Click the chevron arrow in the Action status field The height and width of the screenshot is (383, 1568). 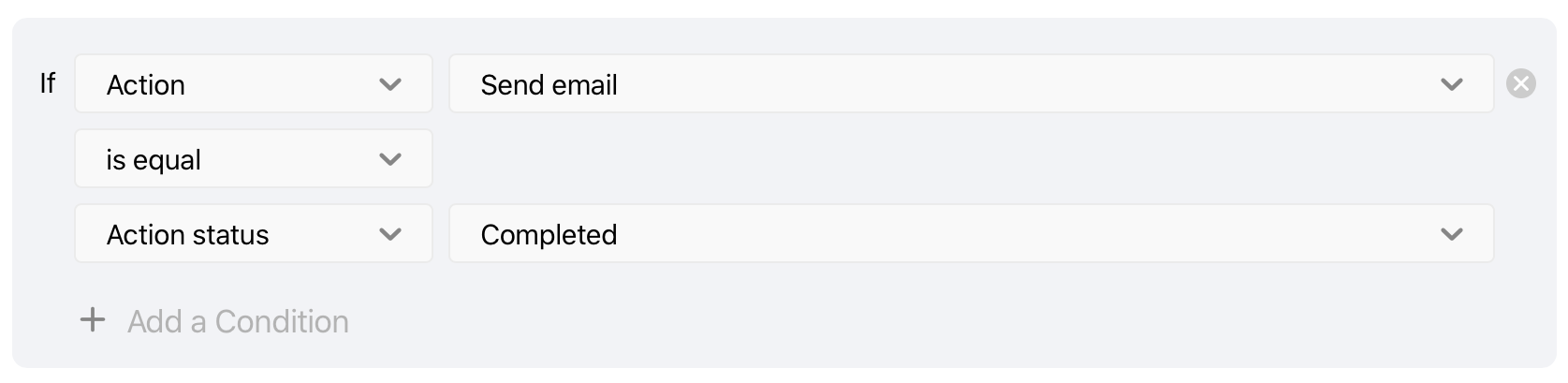390,234
